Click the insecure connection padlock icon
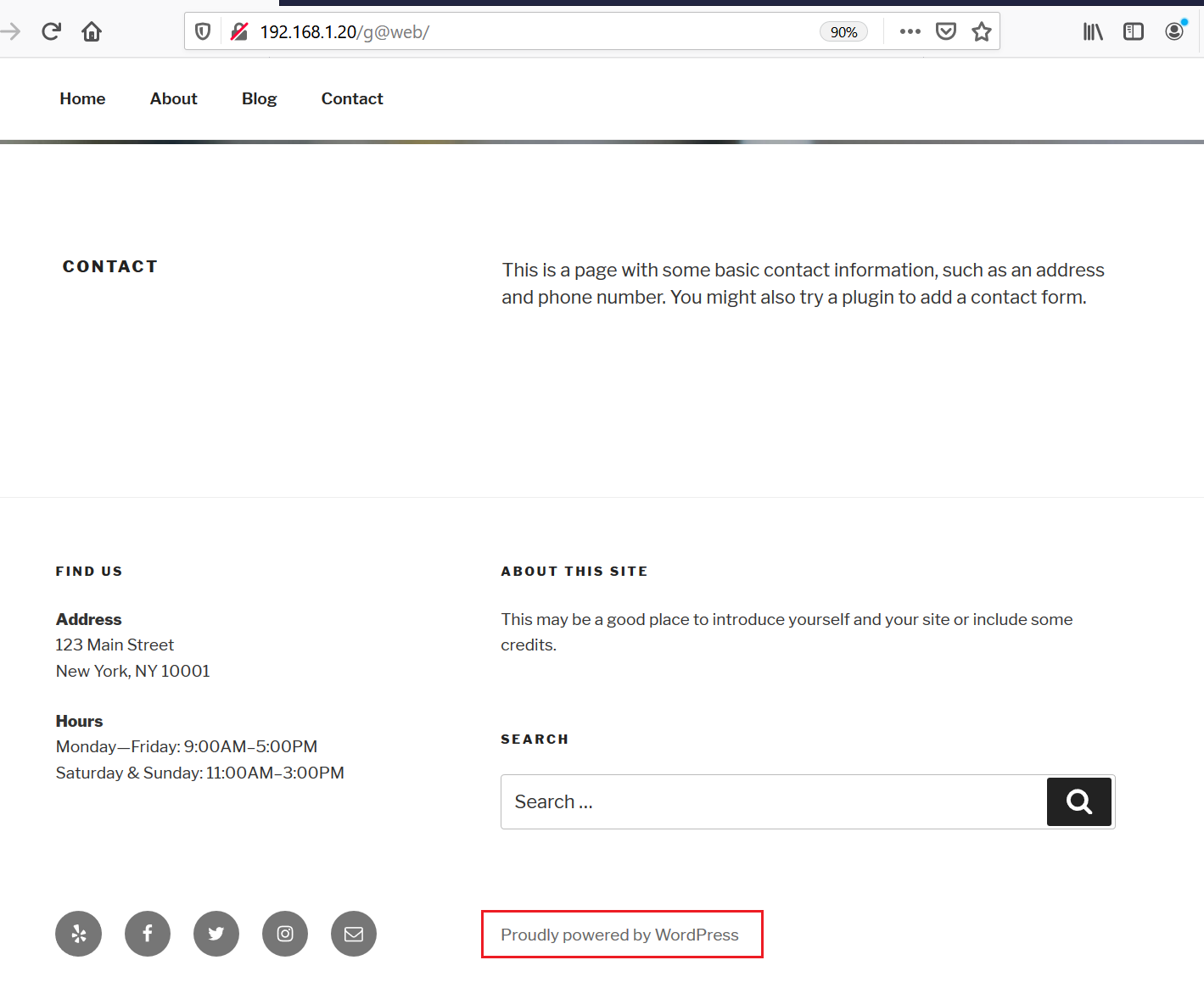 [x=239, y=32]
